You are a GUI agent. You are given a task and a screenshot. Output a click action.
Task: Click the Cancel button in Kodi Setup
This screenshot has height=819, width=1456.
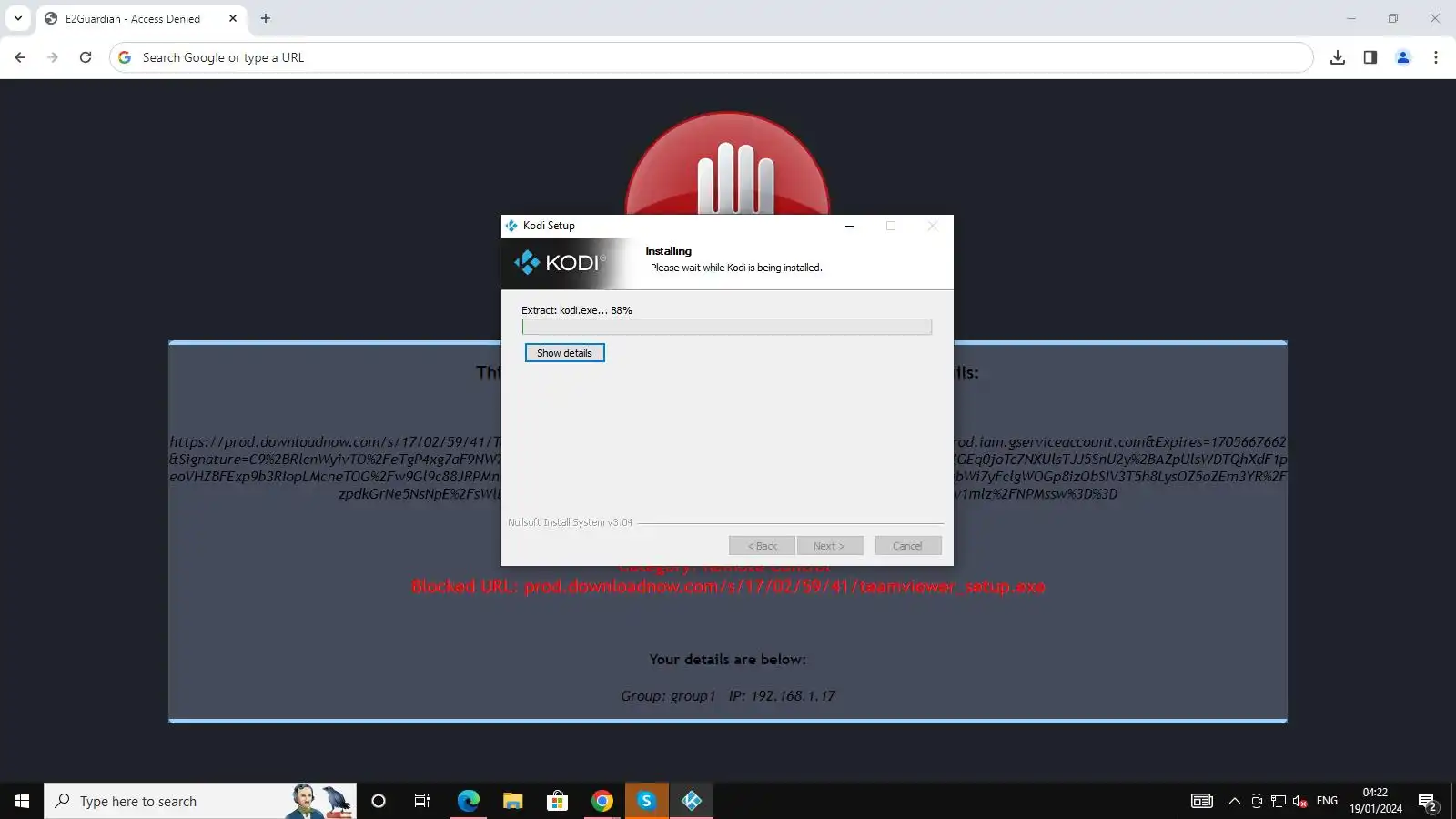(908, 546)
